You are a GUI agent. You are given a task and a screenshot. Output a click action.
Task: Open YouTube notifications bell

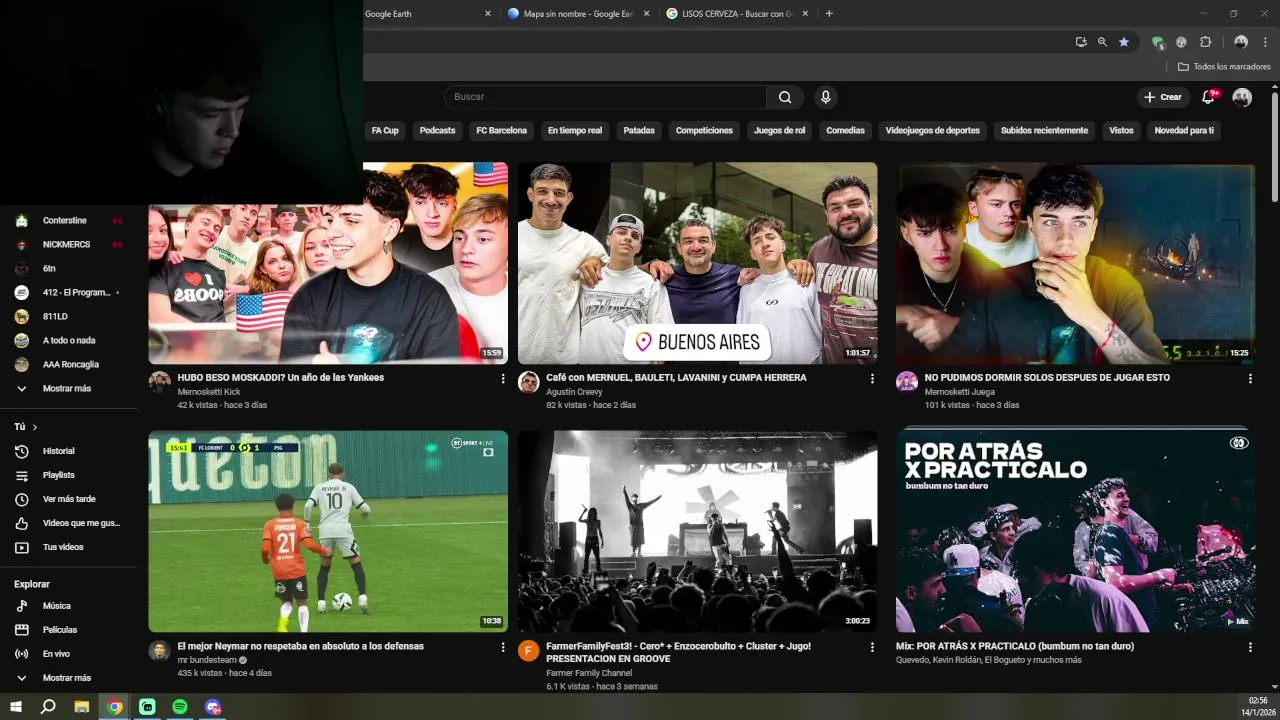[1208, 97]
